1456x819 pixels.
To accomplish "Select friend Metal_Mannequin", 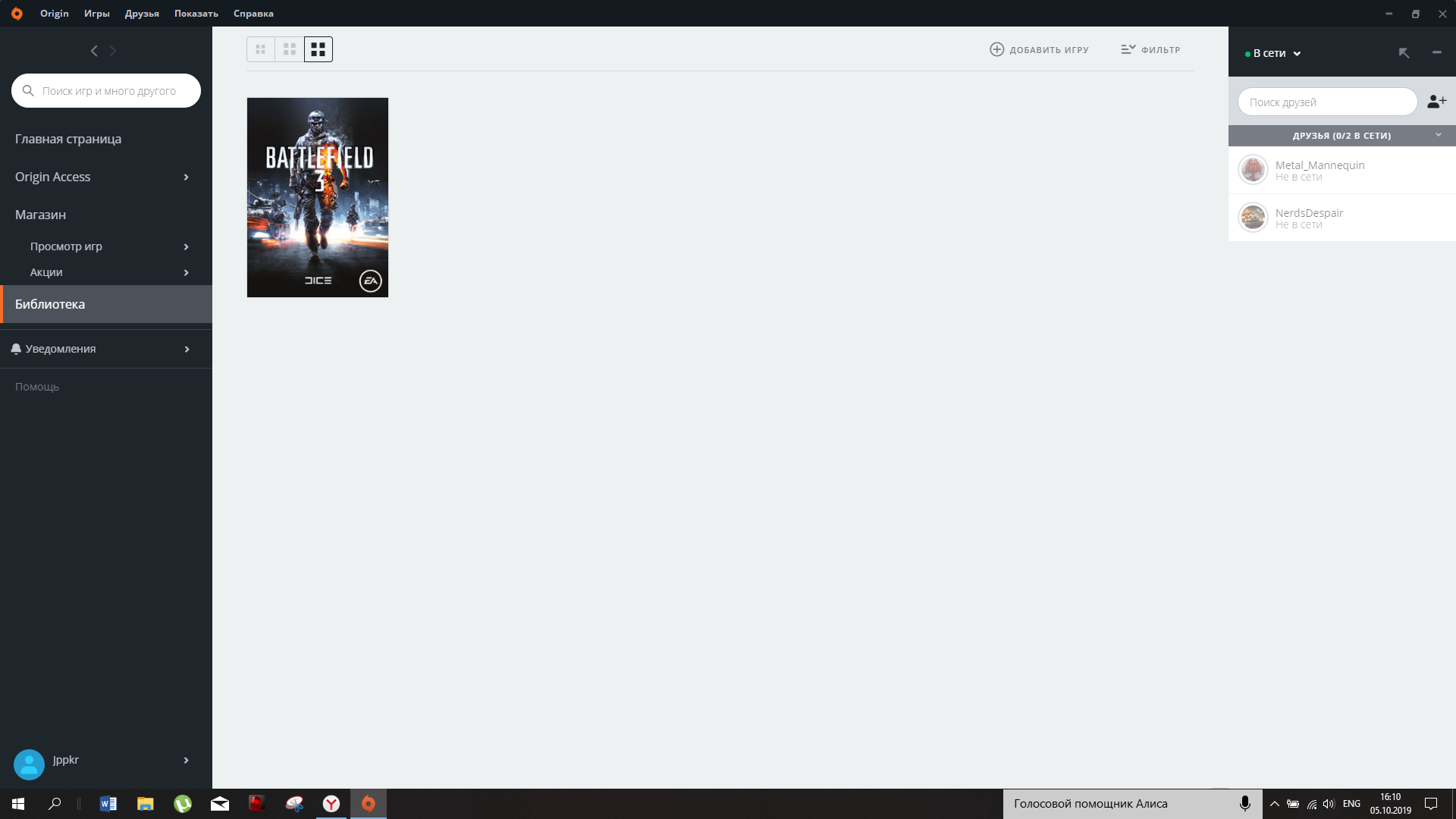I will click(x=1342, y=170).
